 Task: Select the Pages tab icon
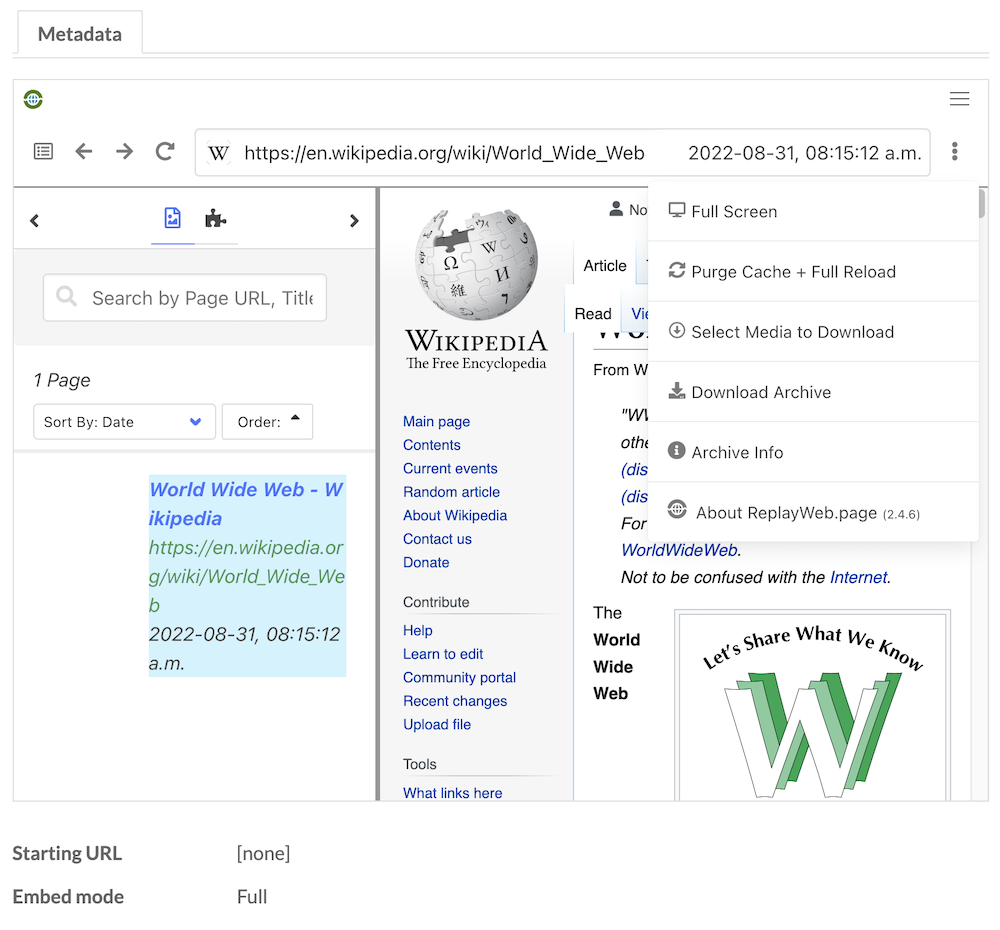click(172, 218)
